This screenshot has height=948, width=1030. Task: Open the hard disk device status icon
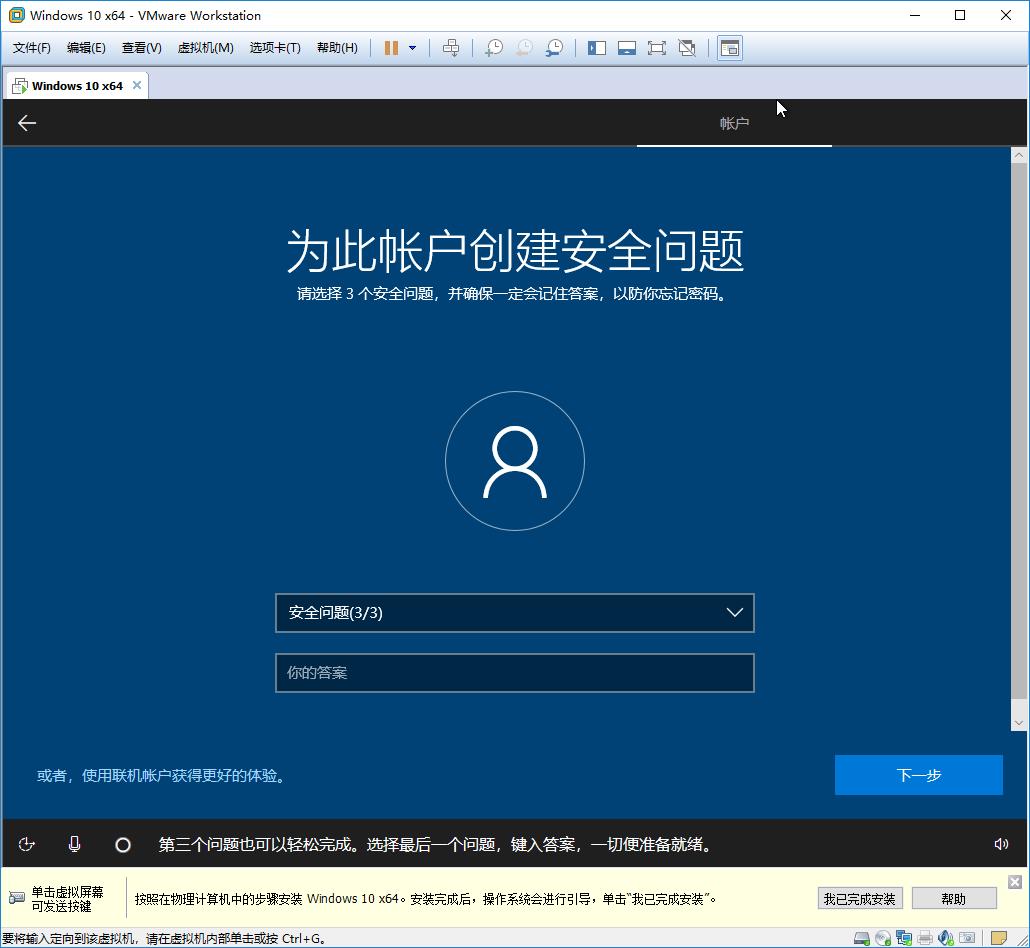[862, 938]
